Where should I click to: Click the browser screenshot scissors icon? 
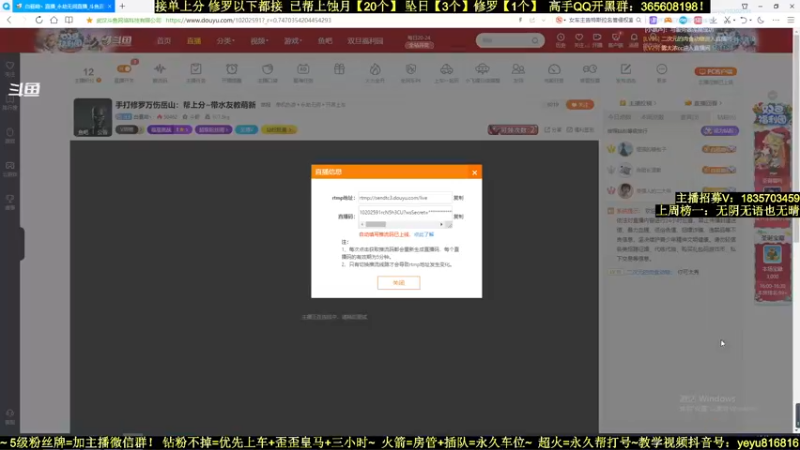pyautogui.click(x=728, y=20)
